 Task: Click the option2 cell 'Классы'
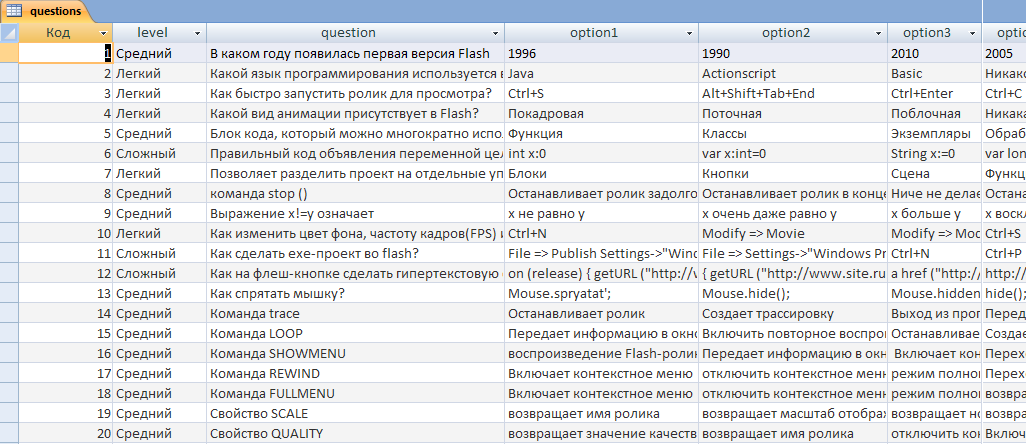793,133
